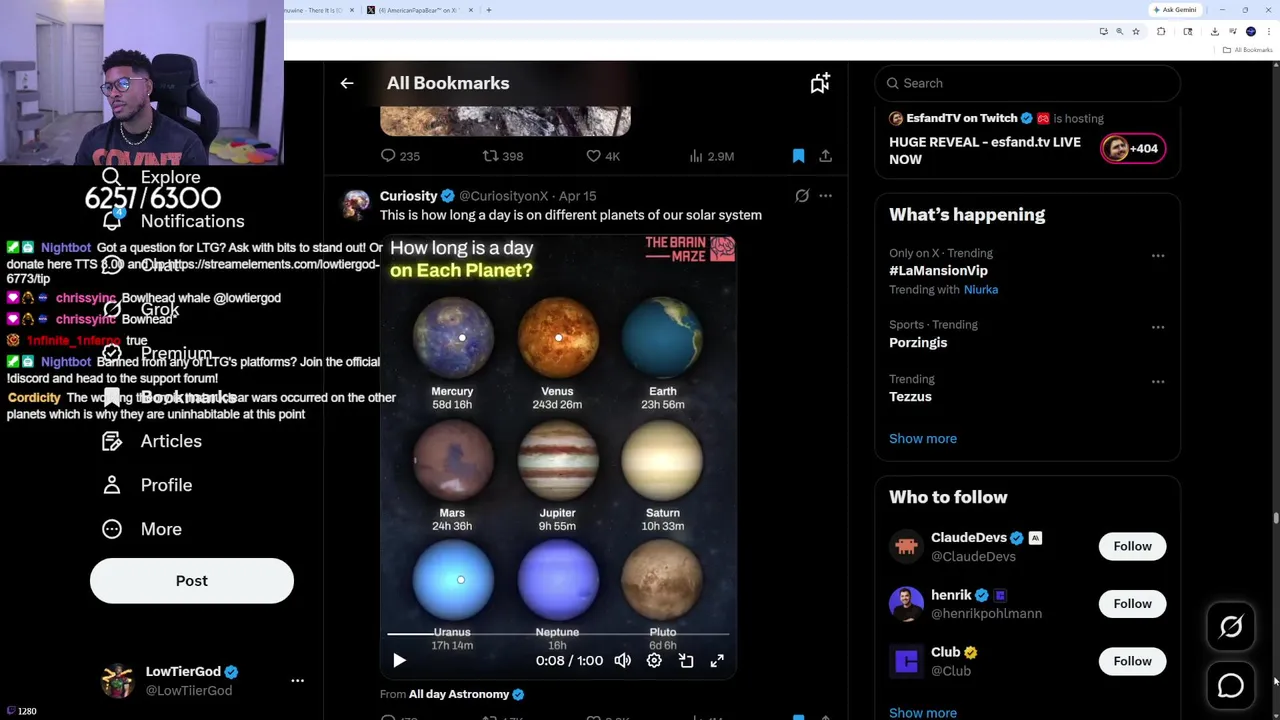Open LowTierGod account switcher menu
Image resolution: width=1280 pixels, height=720 pixels.
click(297, 680)
